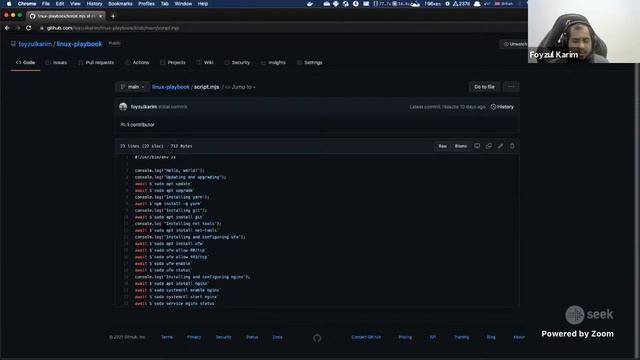Click code line "sudo apt install nginx"
Image resolution: width=640 pixels, height=360 pixels.
171,284
